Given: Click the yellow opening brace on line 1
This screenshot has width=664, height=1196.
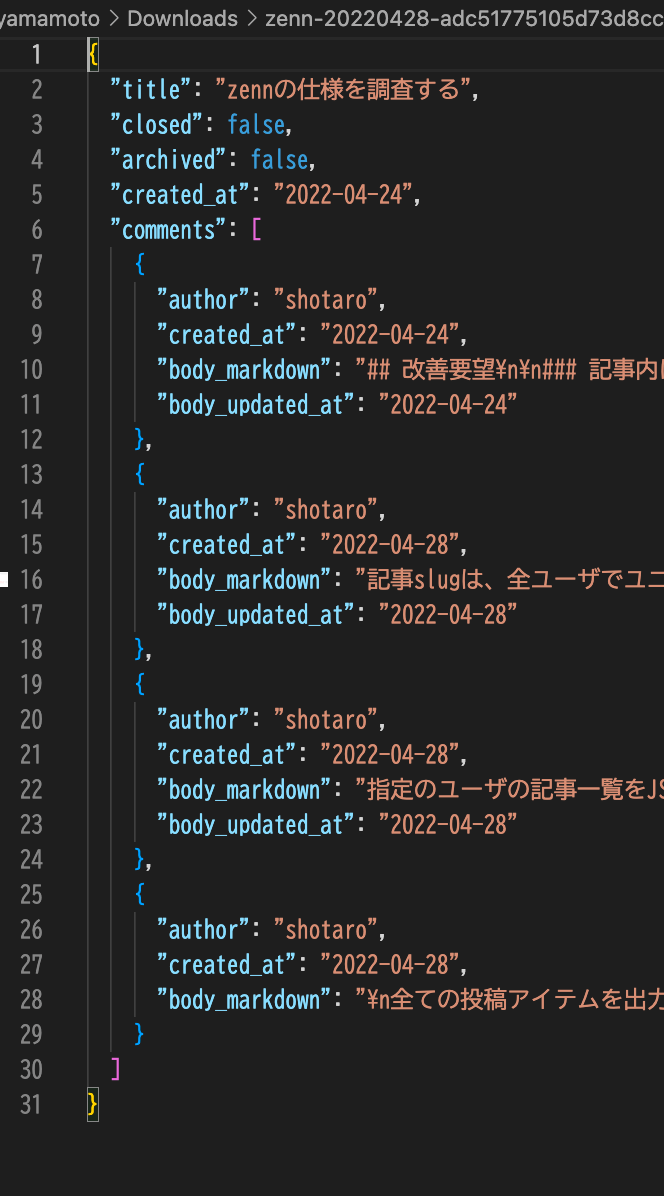Looking at the screenshot, I should click(93, 55).
